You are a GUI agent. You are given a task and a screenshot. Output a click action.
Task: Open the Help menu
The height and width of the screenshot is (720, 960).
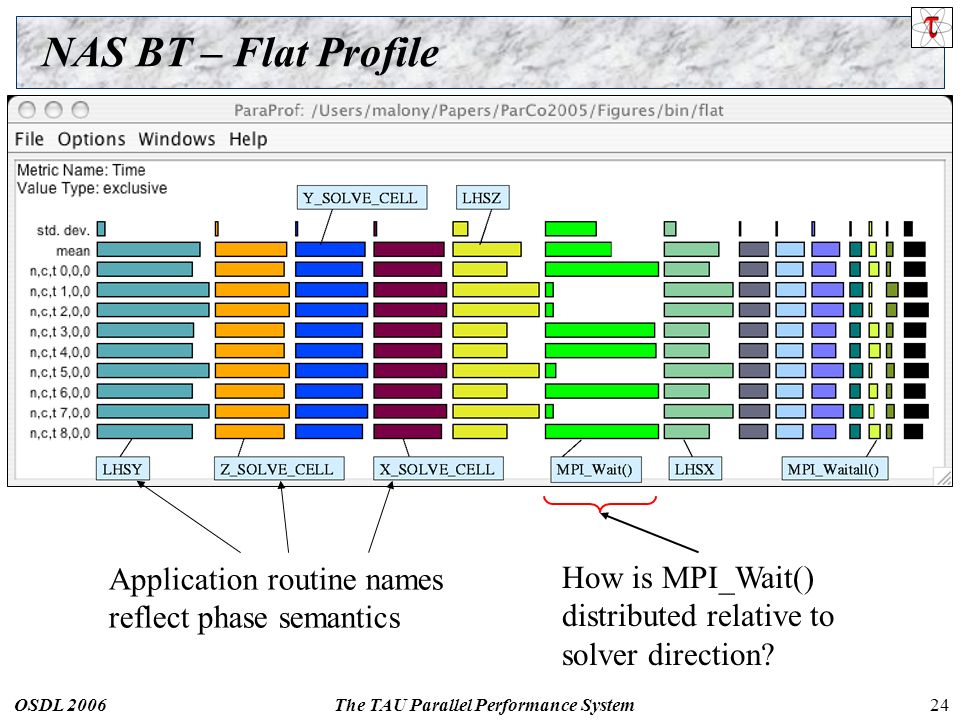248,139
